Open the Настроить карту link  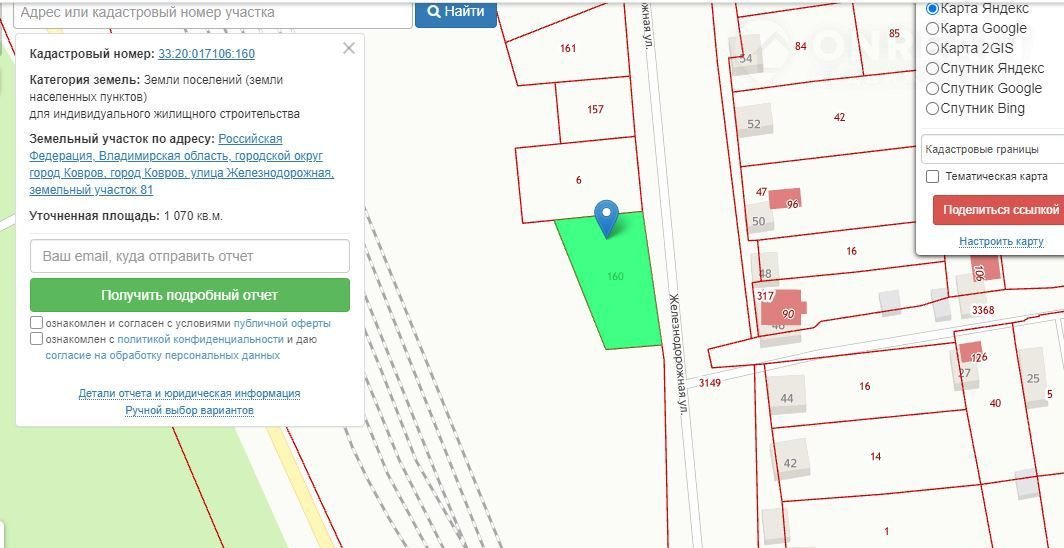pos(1001,241)
